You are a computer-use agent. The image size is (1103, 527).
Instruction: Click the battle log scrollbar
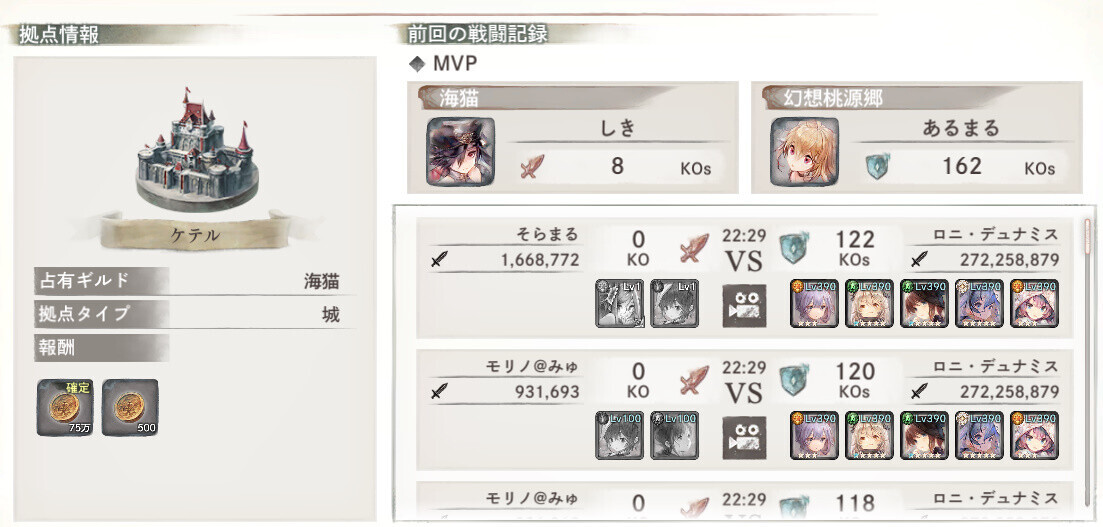point(1087,235)
